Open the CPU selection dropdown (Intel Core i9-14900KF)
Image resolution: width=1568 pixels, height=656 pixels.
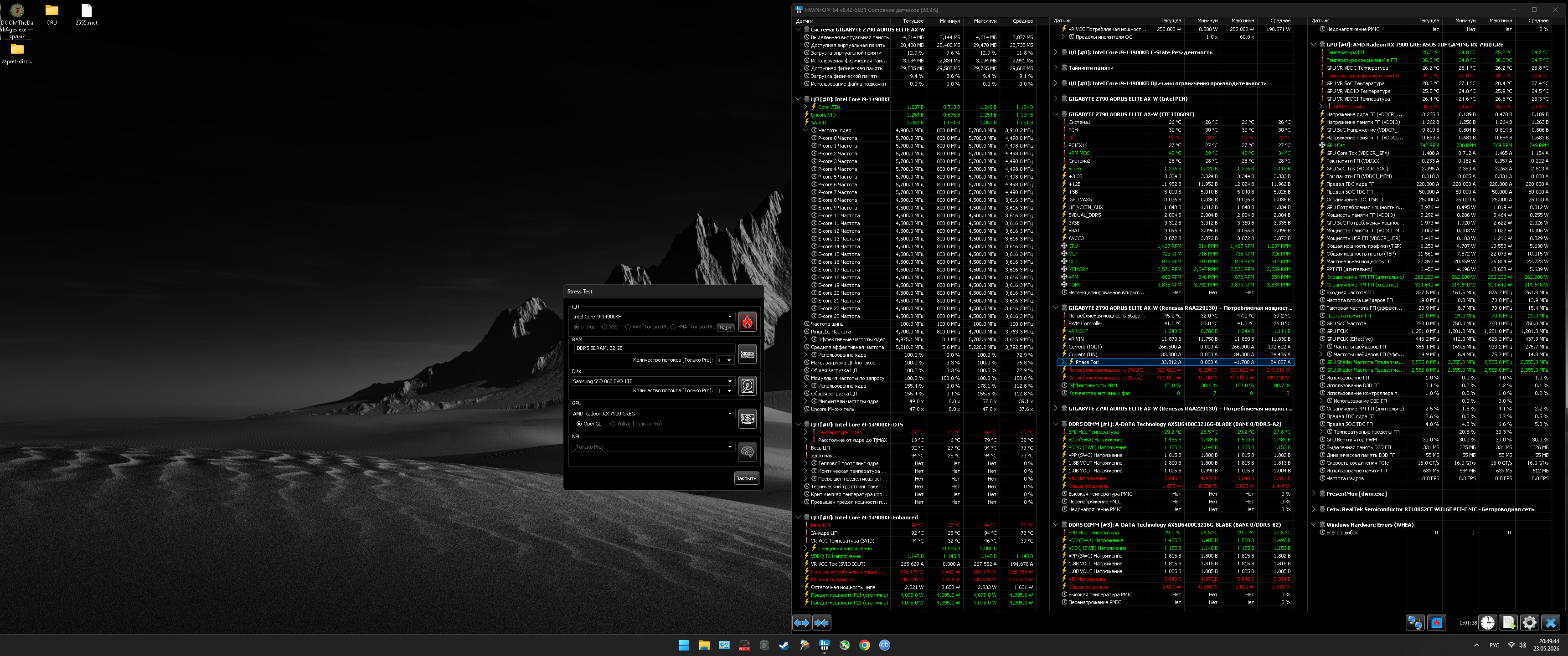(x=653, y=317)
